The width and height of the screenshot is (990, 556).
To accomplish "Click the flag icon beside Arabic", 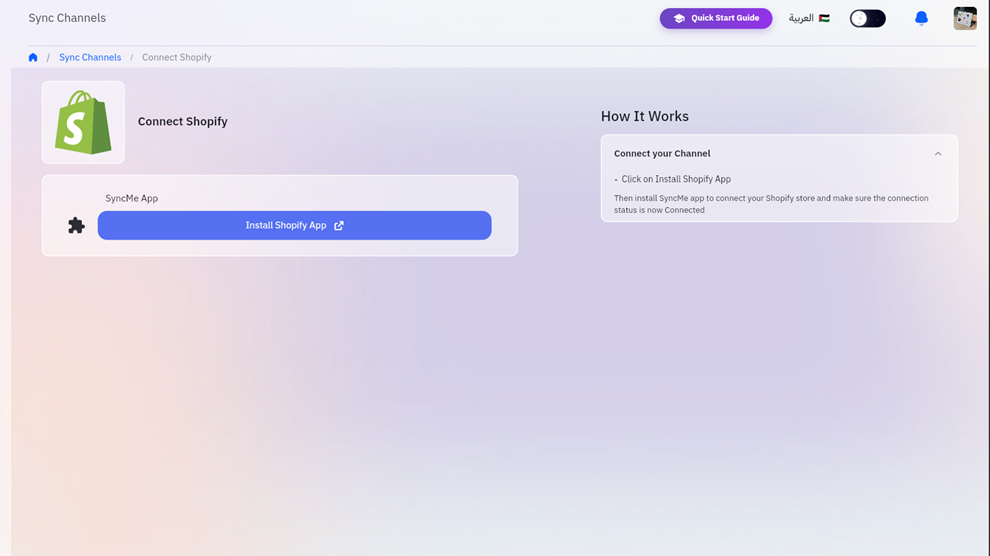I will click(824, 18).
